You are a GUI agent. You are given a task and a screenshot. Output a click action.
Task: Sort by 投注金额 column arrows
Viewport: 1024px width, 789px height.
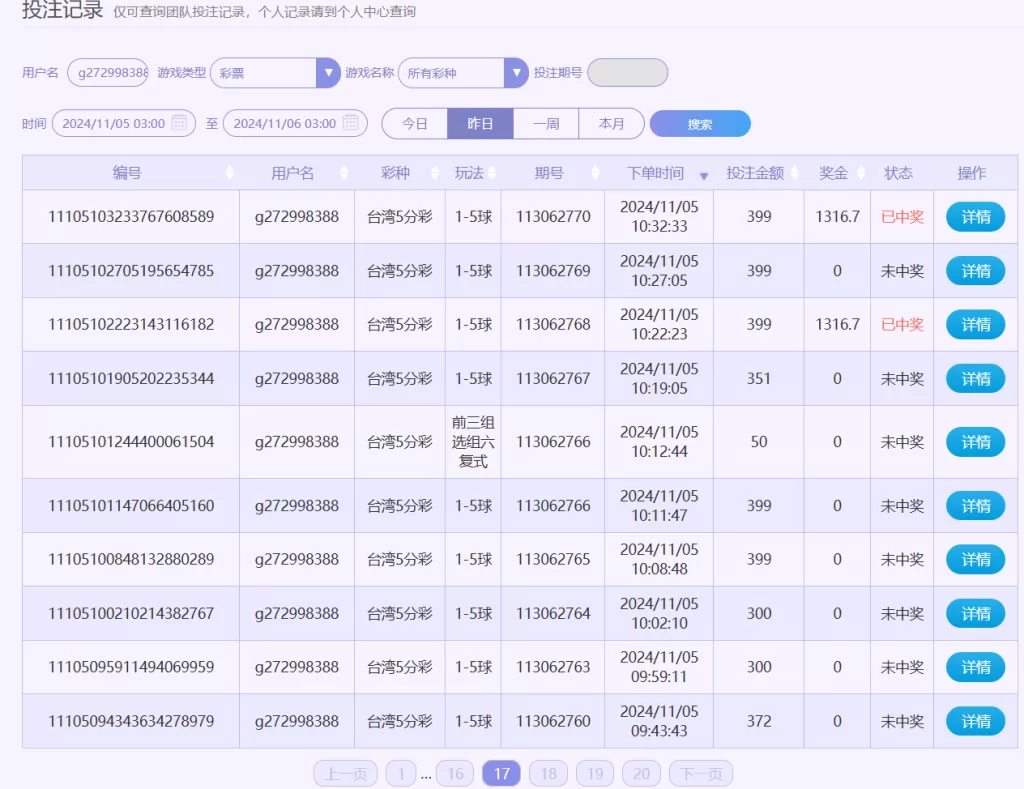[x=795, y=173]
